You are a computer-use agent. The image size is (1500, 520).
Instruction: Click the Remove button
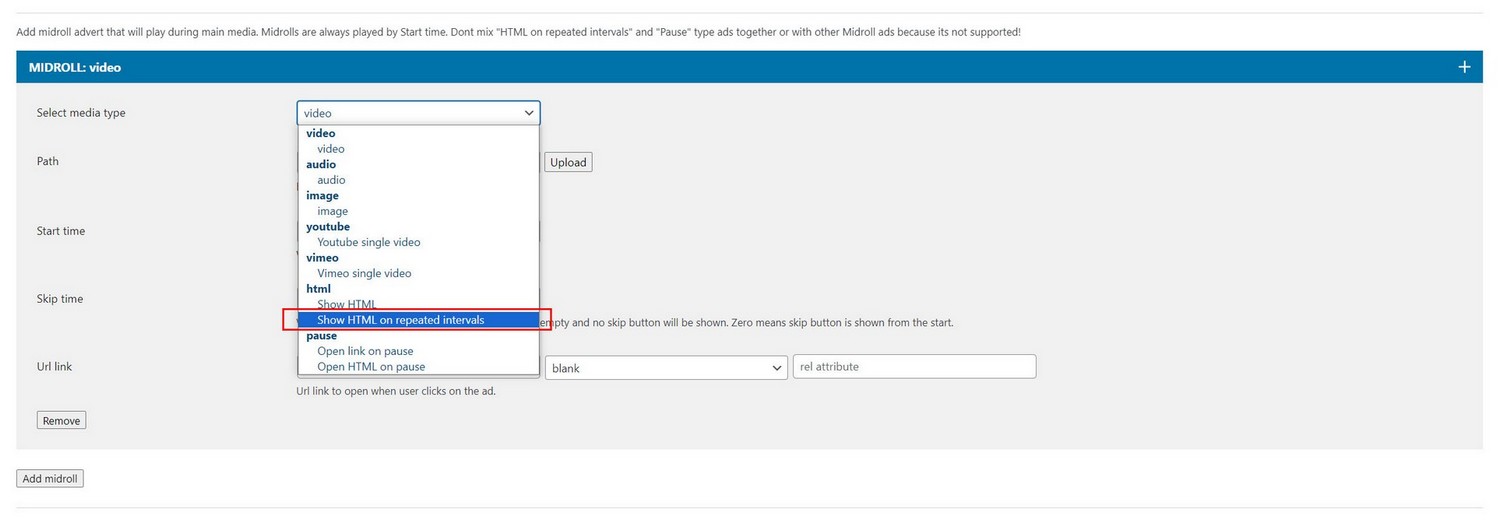[61, 421]
